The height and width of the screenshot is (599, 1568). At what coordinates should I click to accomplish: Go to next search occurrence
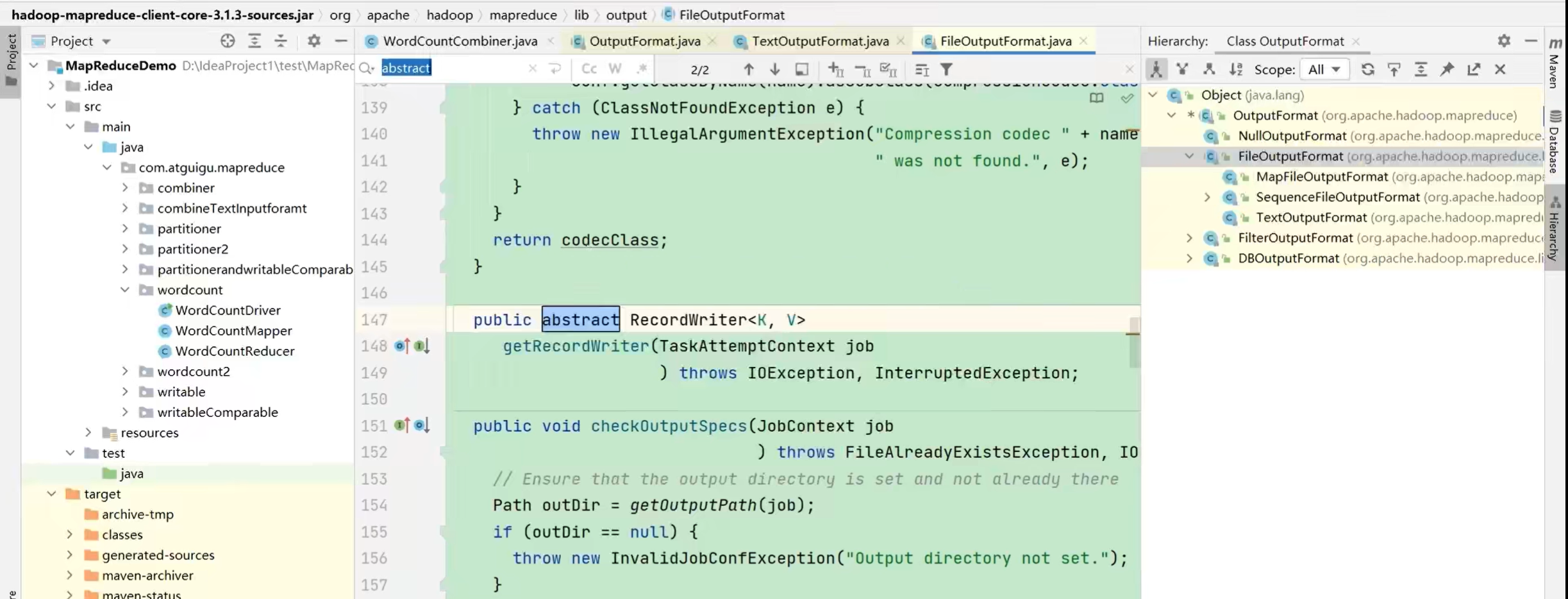point(774,69)
